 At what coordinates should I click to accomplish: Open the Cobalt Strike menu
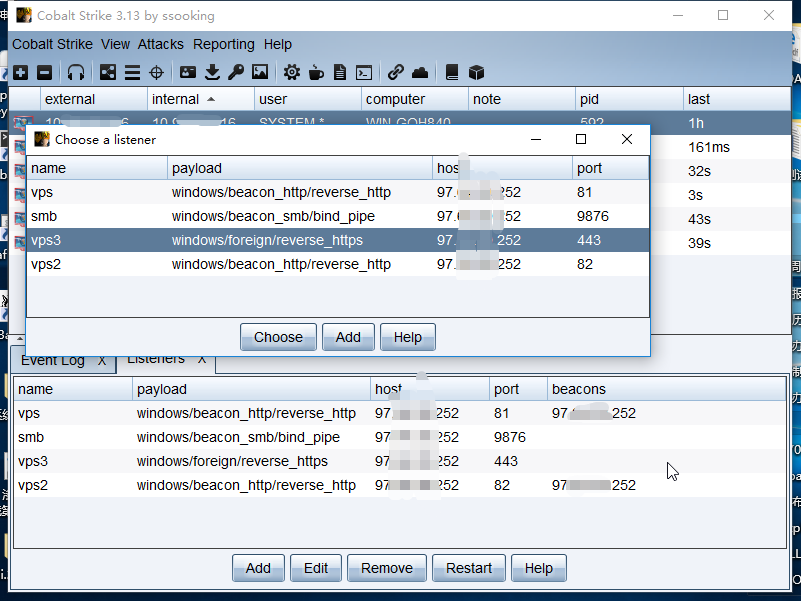point(53,44)
